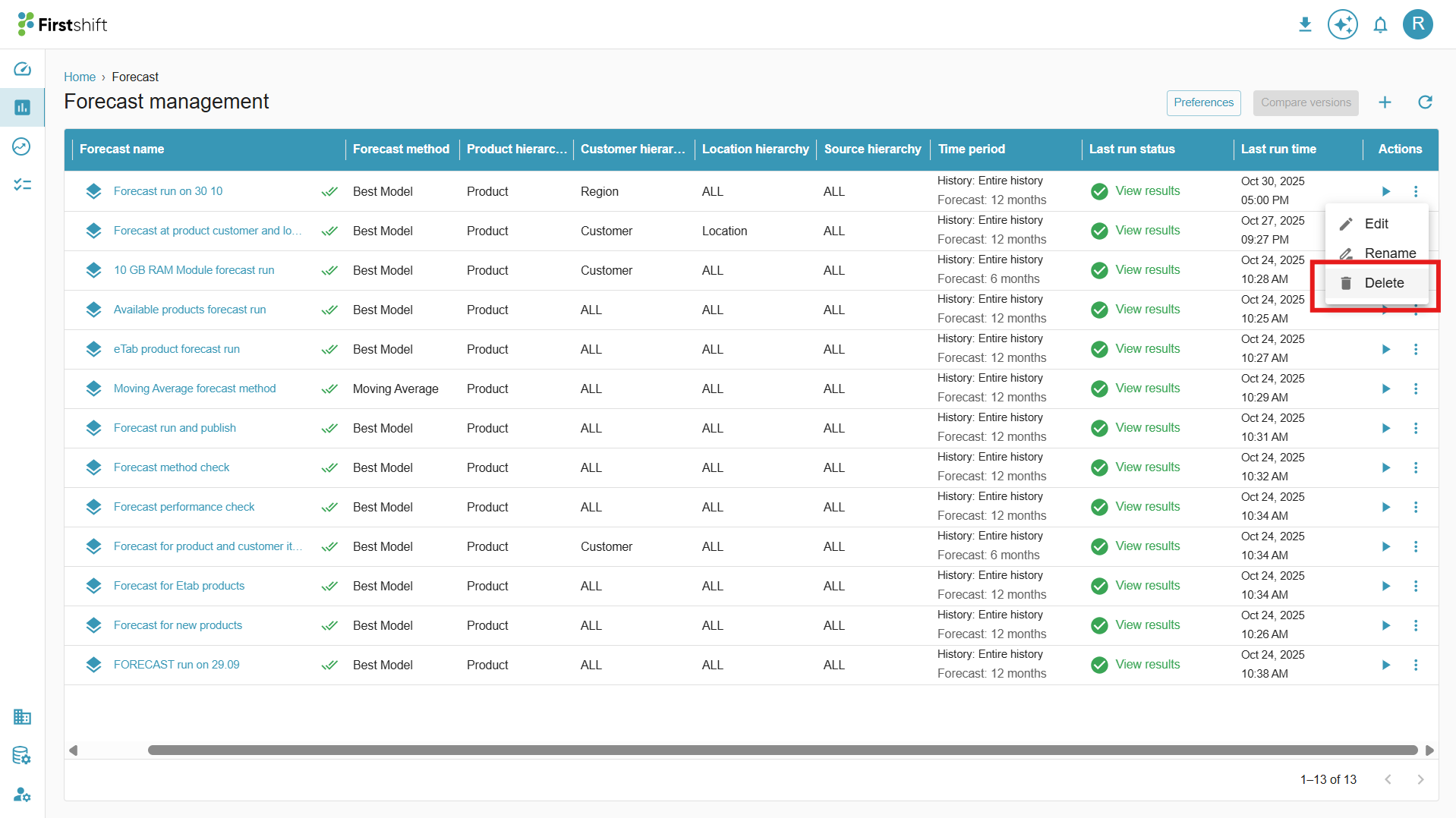Open the notifications bell
The image size is (1456, 818).
[x=1380, y=25]
